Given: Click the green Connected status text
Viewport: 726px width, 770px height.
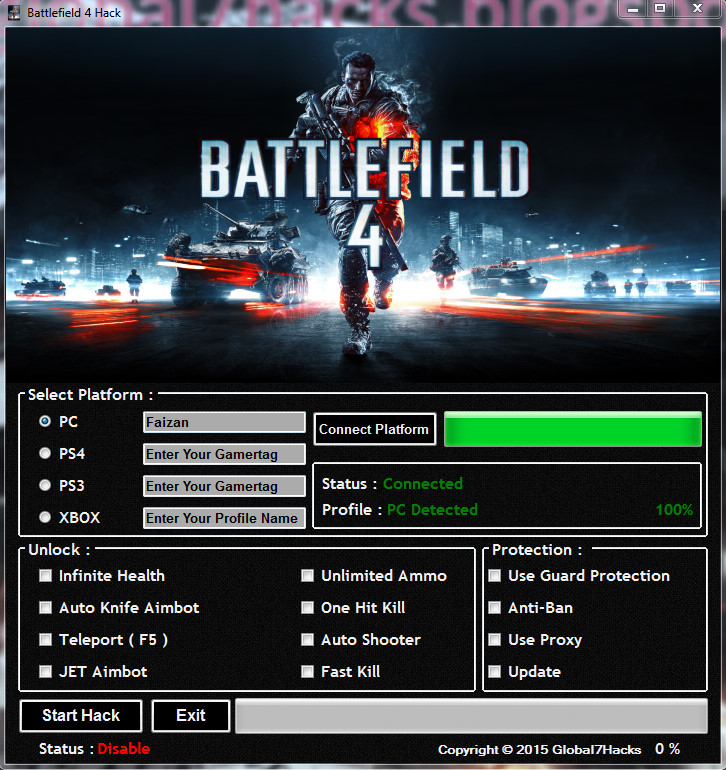Looking at the screenshot, I should 422,484.
